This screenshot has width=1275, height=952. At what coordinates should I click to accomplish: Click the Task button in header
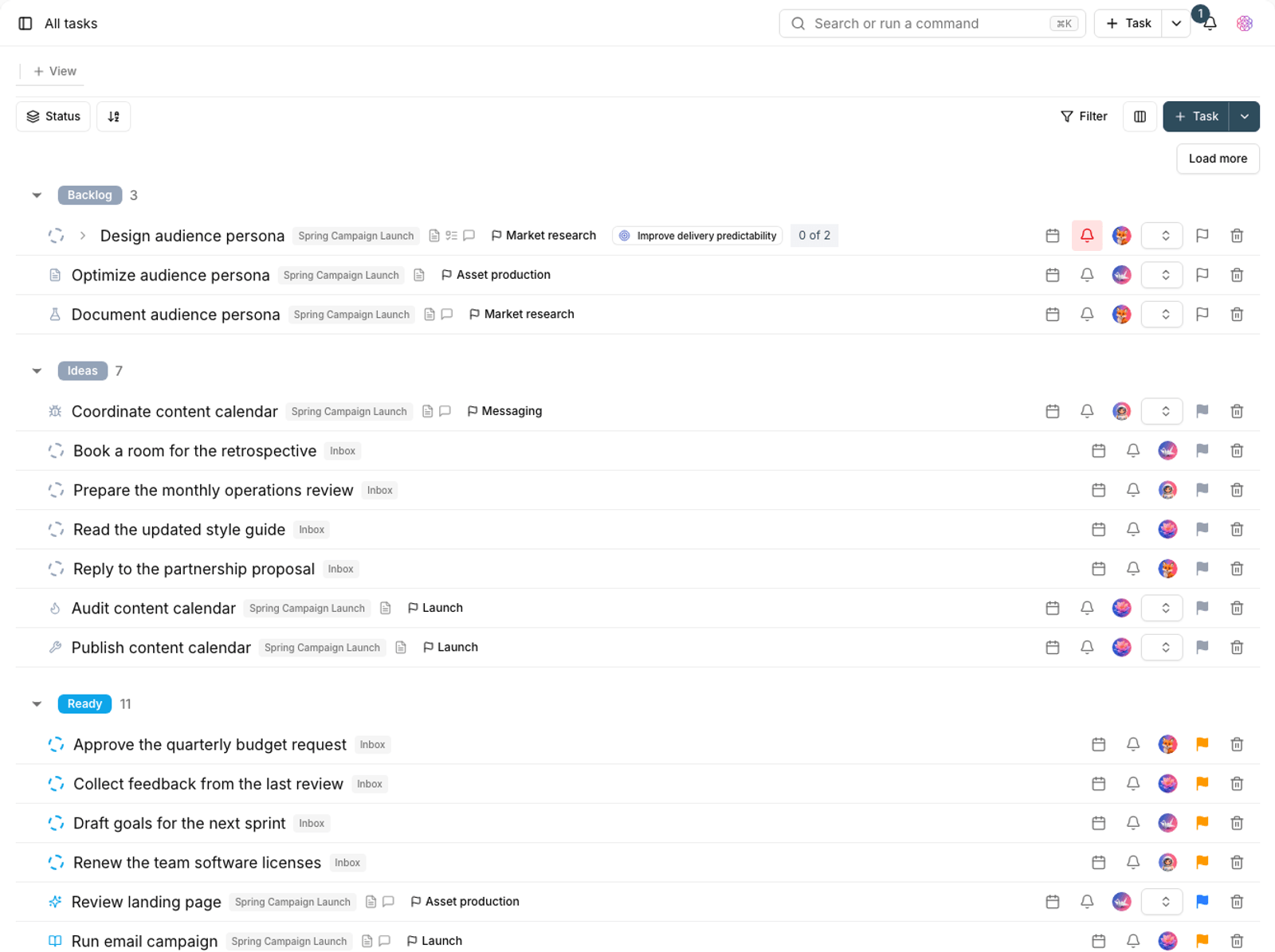[1128, 24]
